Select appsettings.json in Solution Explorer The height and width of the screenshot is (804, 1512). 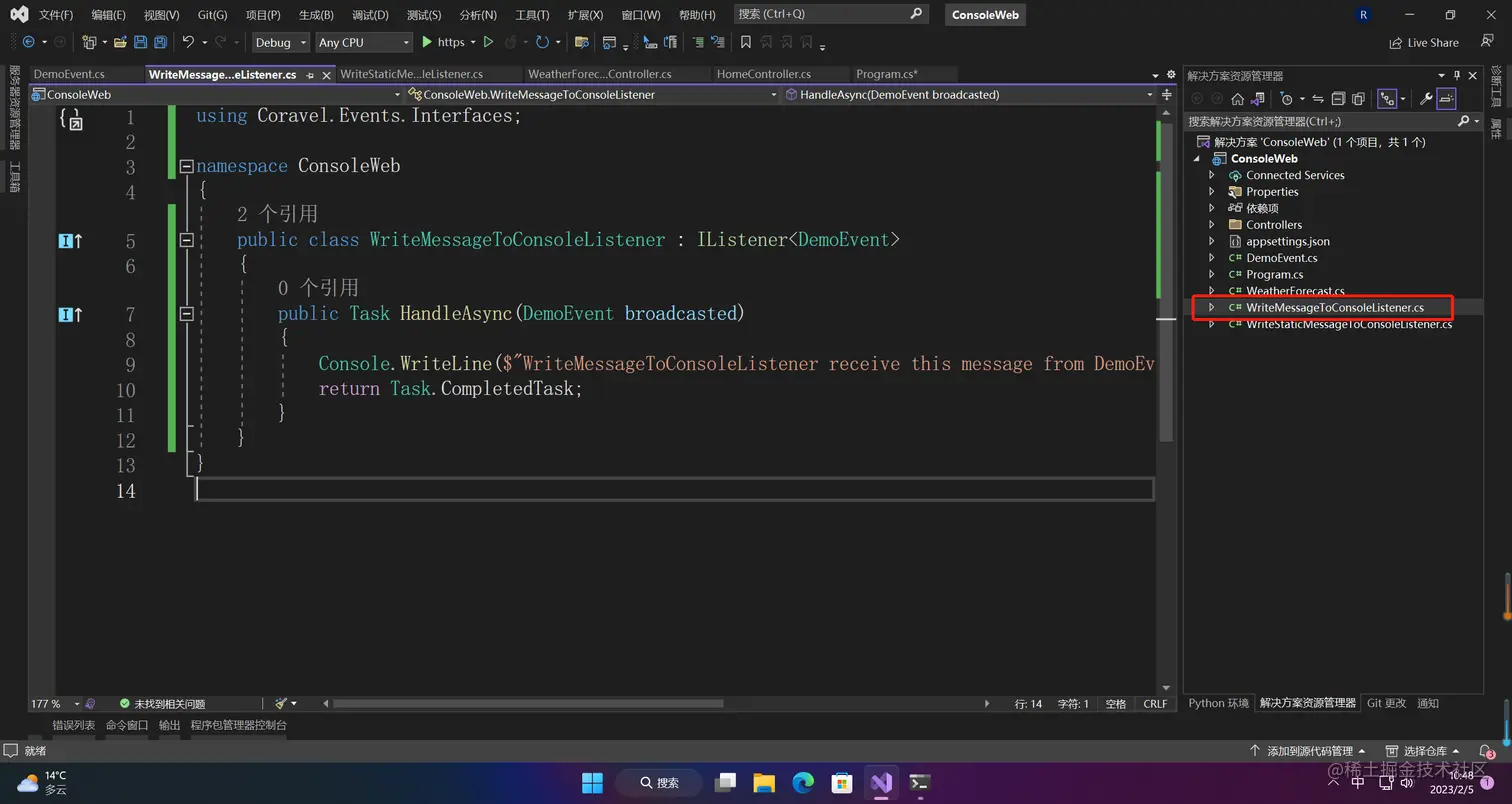(1287, 241)
